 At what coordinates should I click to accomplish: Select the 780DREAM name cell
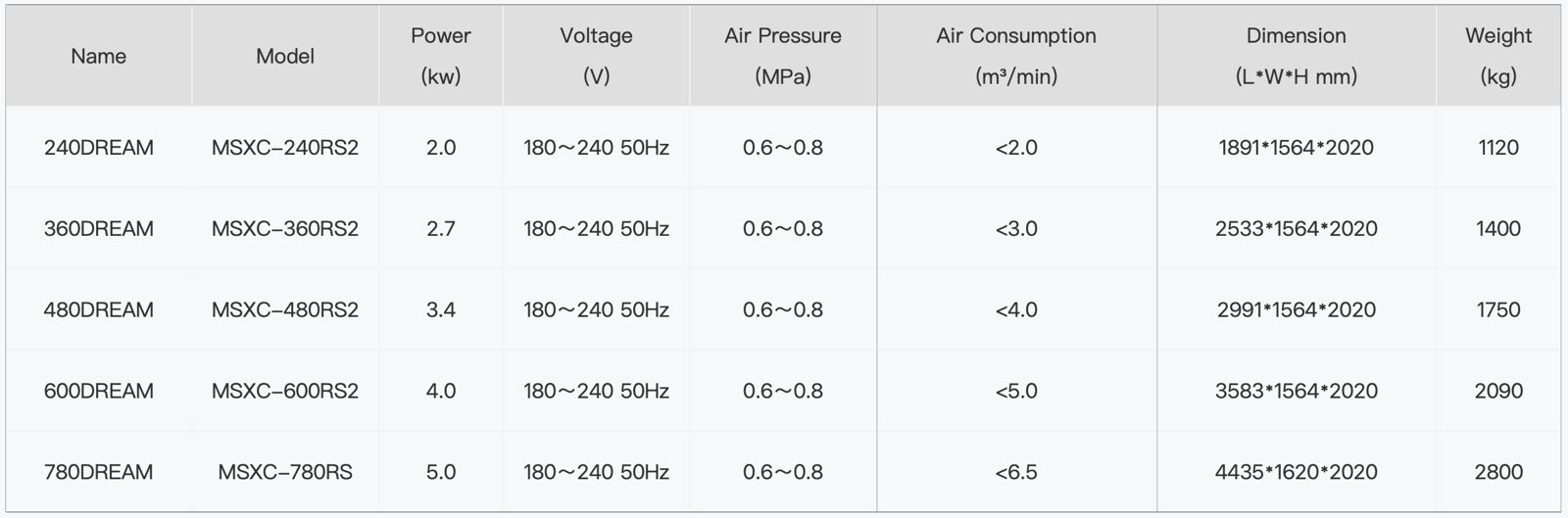point(98,472)
